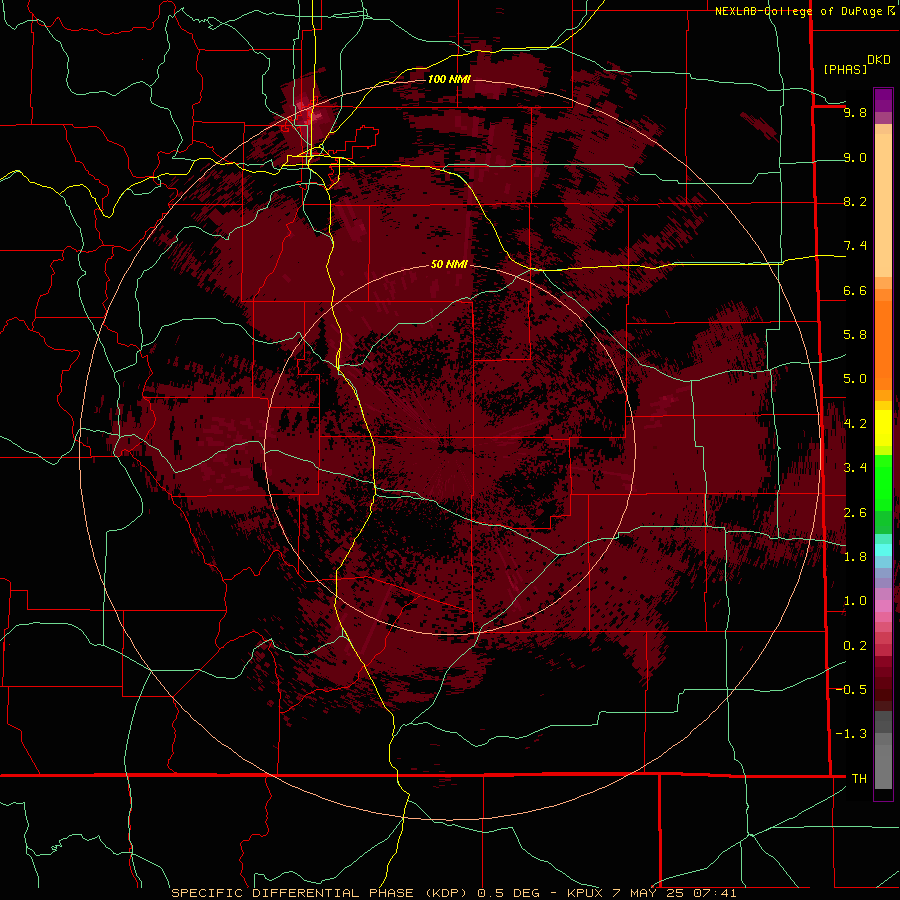Viewport: 900px width, 900px height.
Task: Click the TH threshold label
Action: (x=859, y=779)
